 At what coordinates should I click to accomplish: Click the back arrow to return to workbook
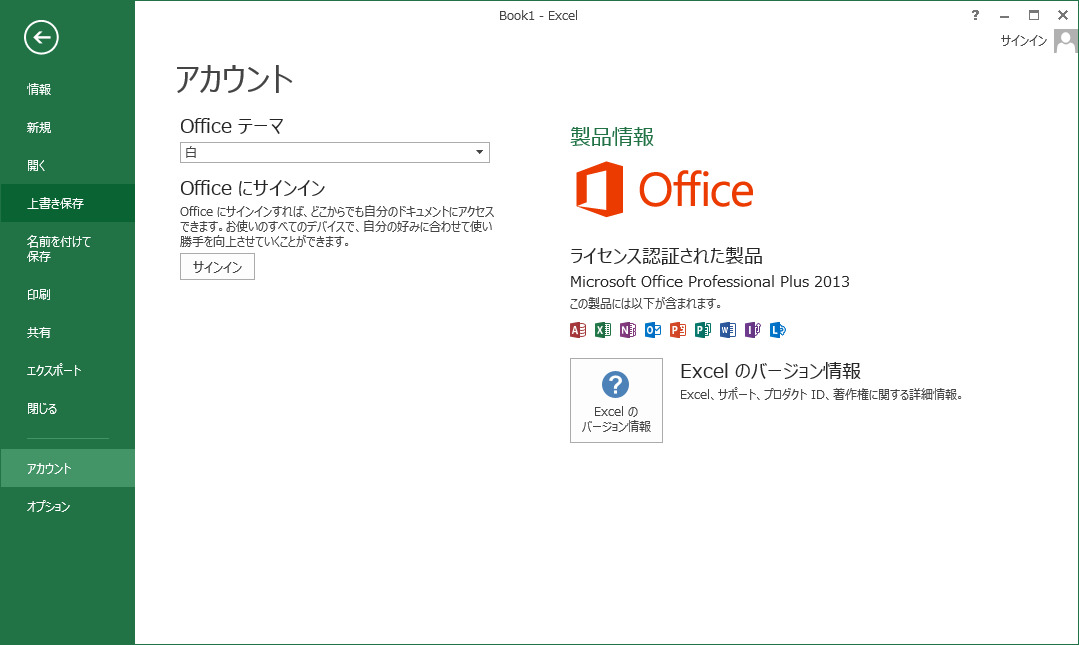42,38
